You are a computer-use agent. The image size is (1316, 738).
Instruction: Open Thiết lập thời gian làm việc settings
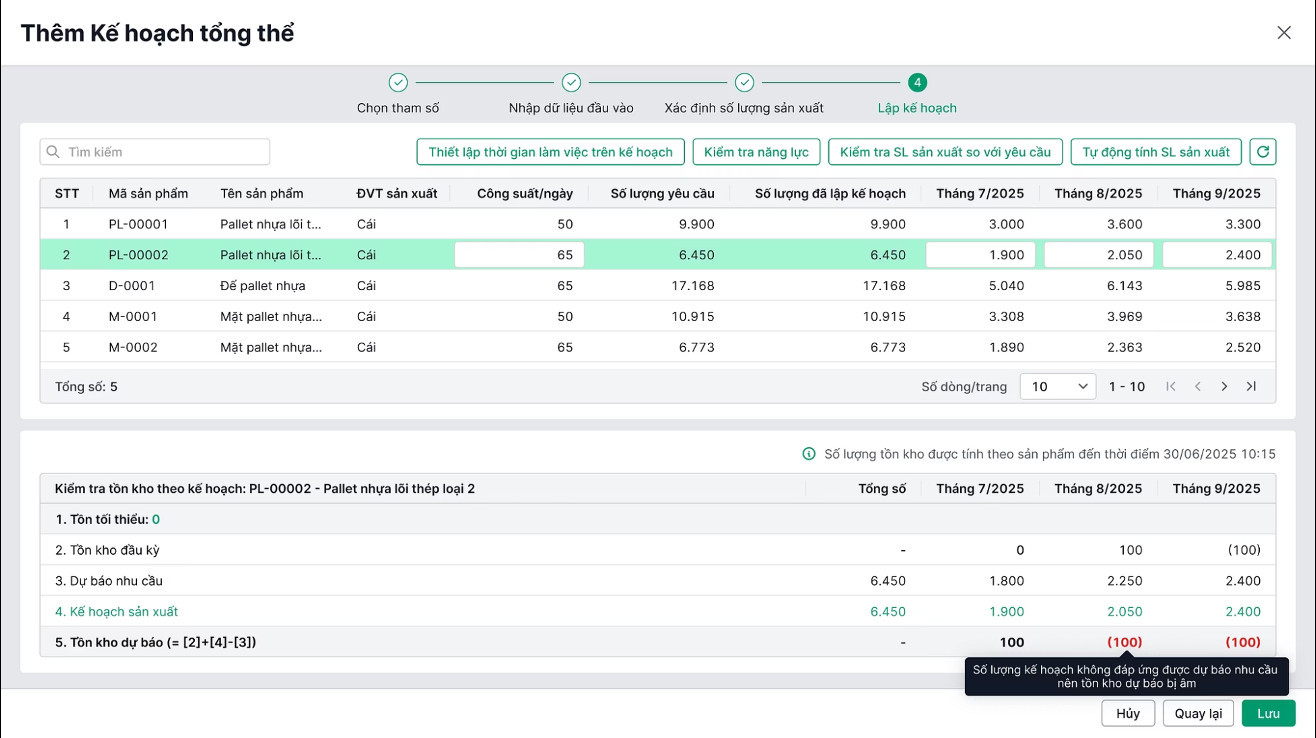tap(550, 152)
